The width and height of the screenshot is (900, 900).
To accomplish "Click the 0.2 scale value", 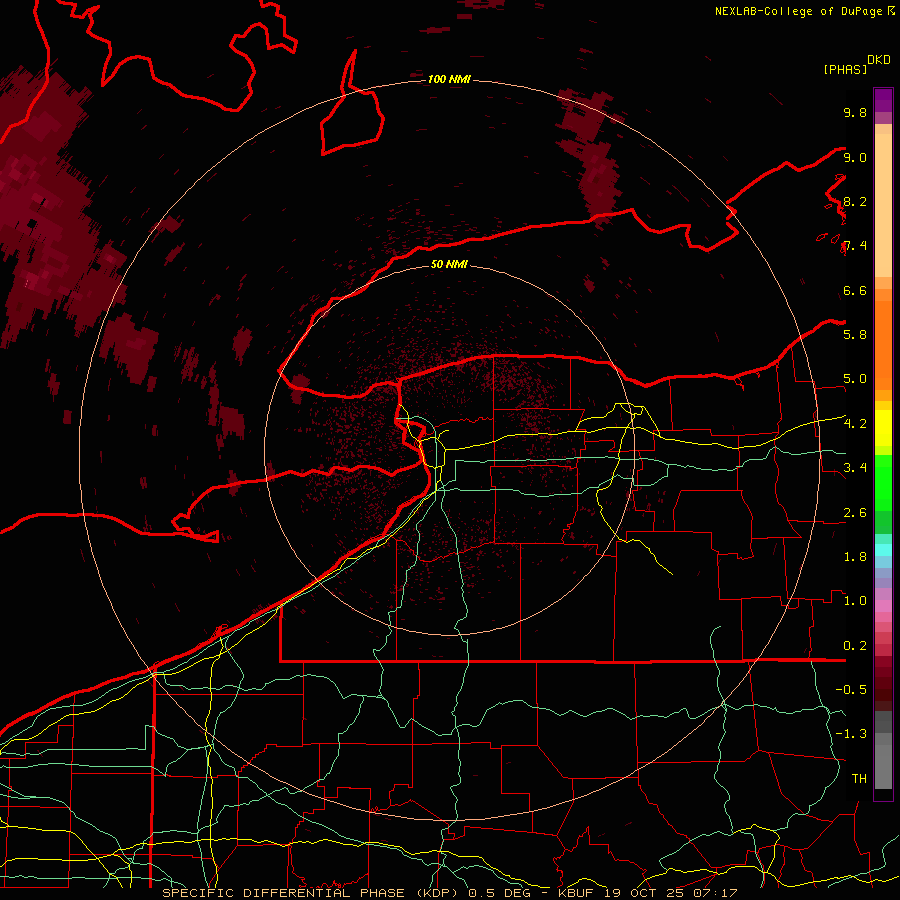I will 855,646.
